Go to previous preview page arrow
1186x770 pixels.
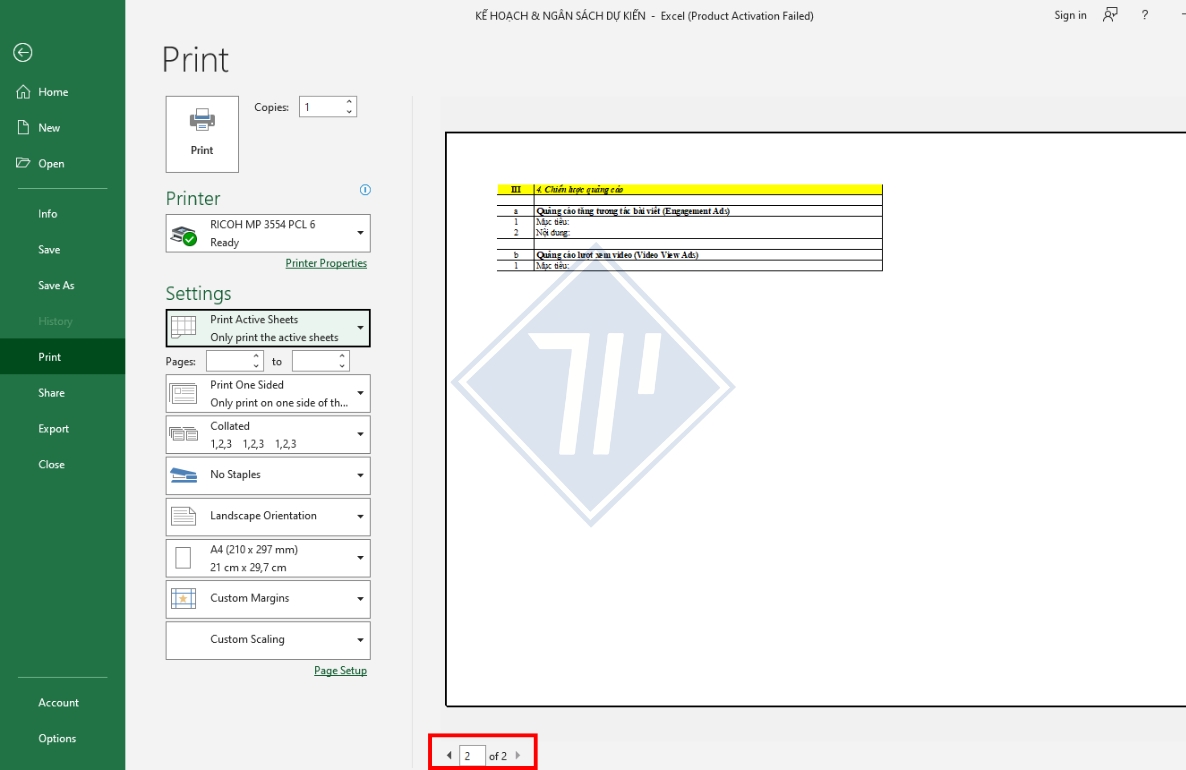(449, 755)
